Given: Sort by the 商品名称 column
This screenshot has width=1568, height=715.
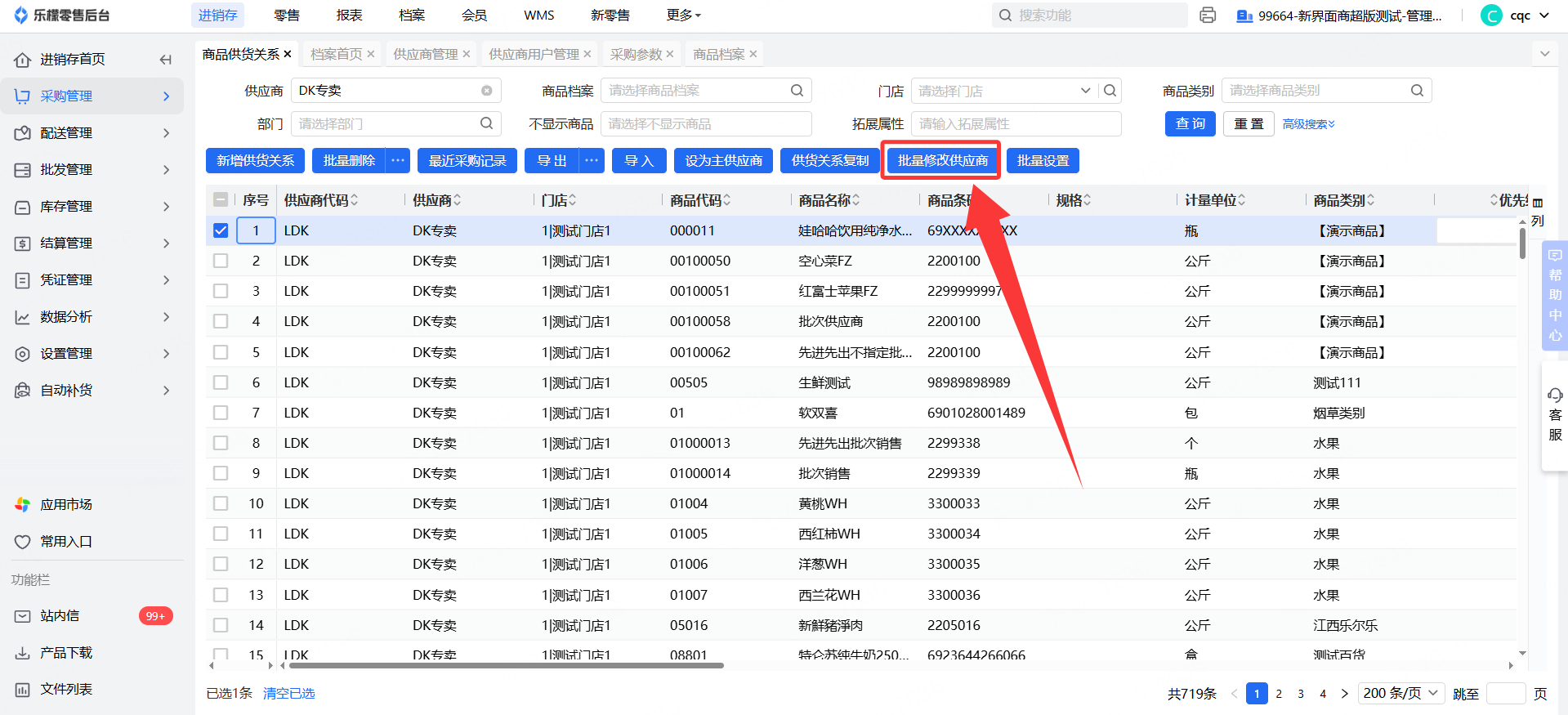Looking at the screenshot, I should [x=856, y=200].
